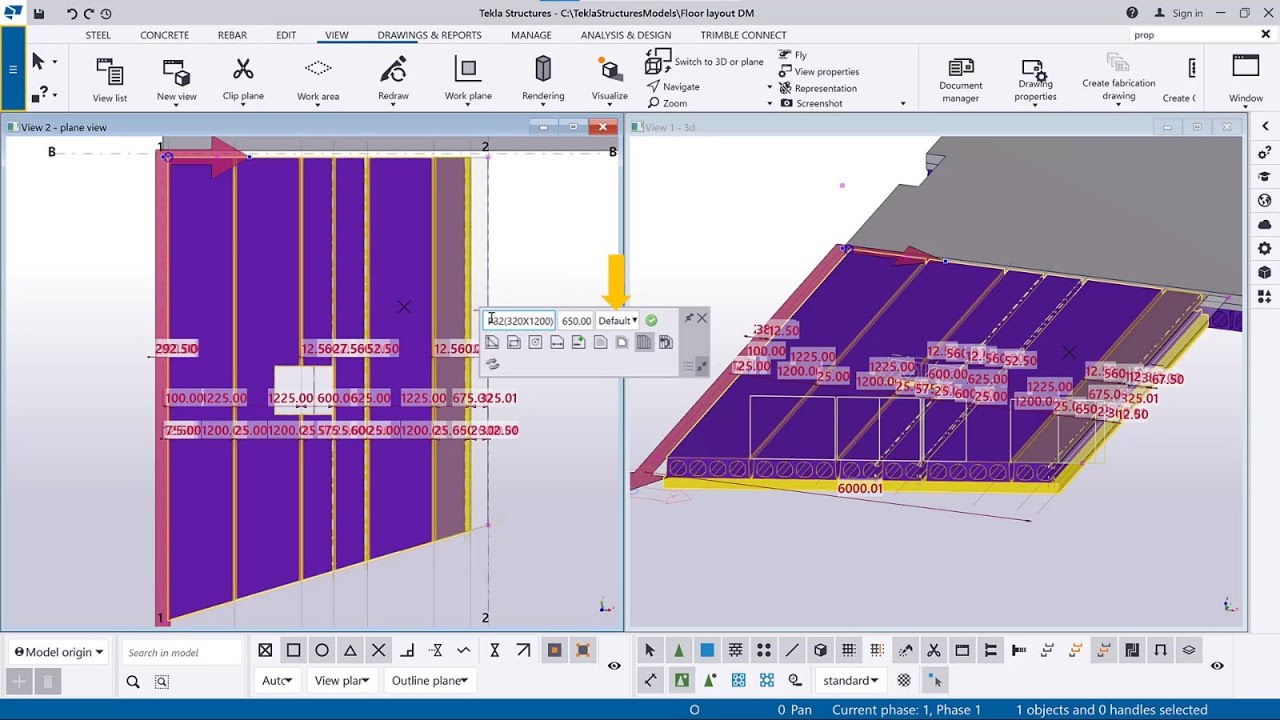Switch to the REBAR ribbon tab

pyautogui.click(x=232, y=35)
